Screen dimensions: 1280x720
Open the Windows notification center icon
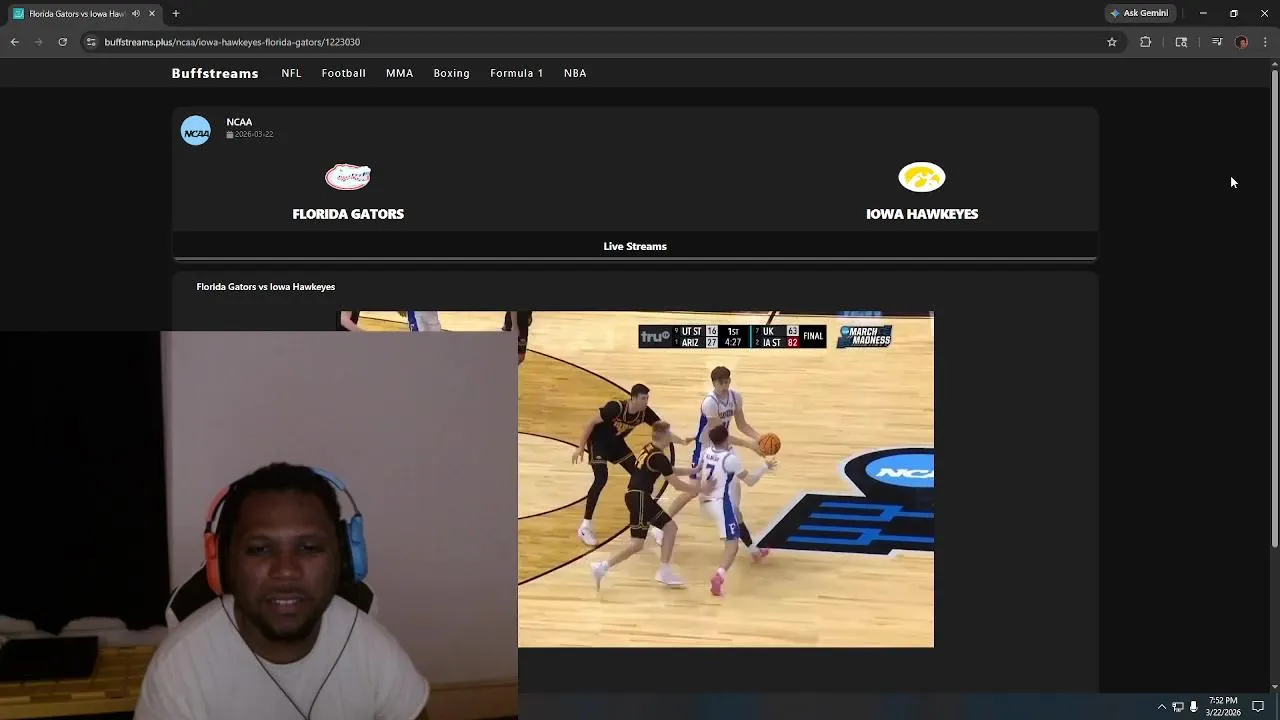(1259, 707)
